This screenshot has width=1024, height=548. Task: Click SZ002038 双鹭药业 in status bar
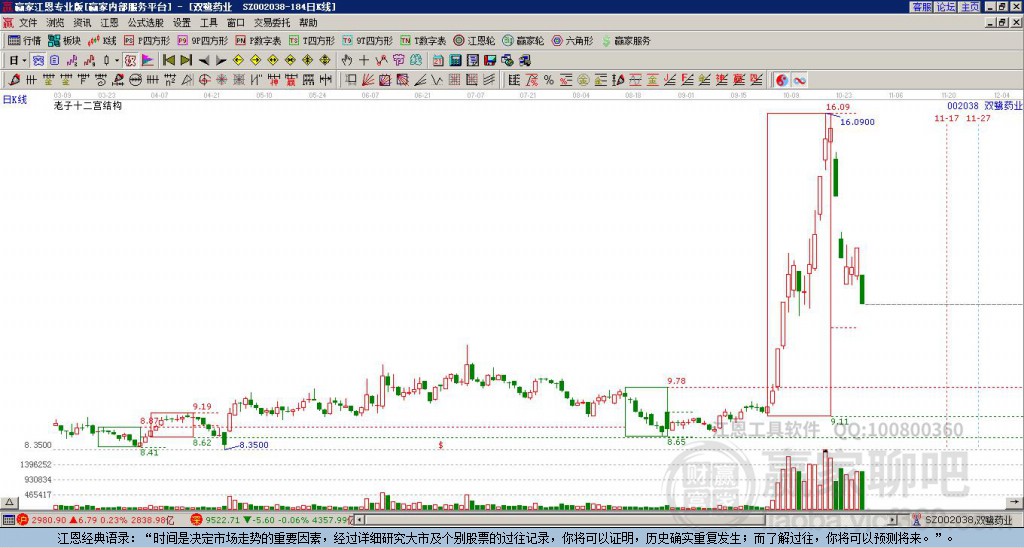tap(967, 520)
